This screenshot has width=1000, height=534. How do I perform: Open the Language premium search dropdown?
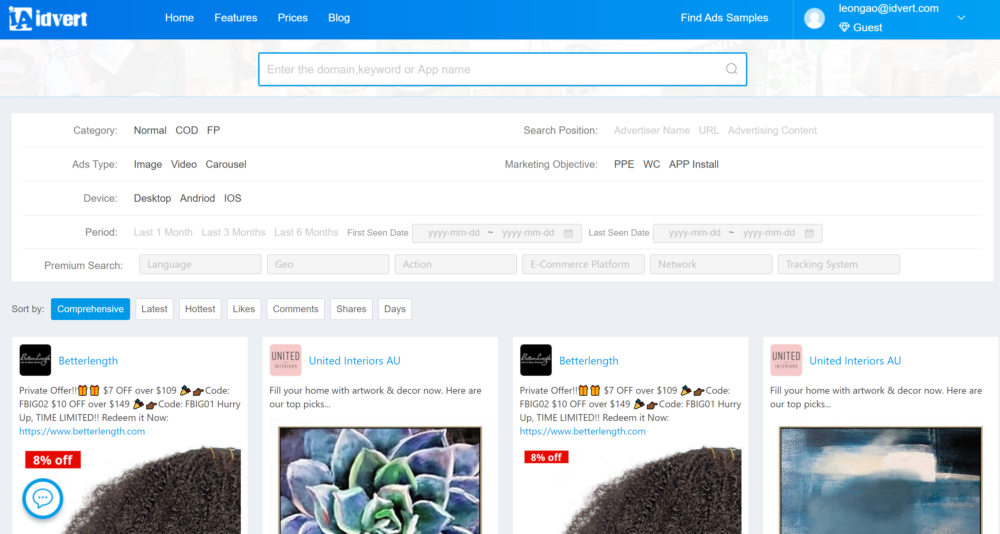[198, 264]
